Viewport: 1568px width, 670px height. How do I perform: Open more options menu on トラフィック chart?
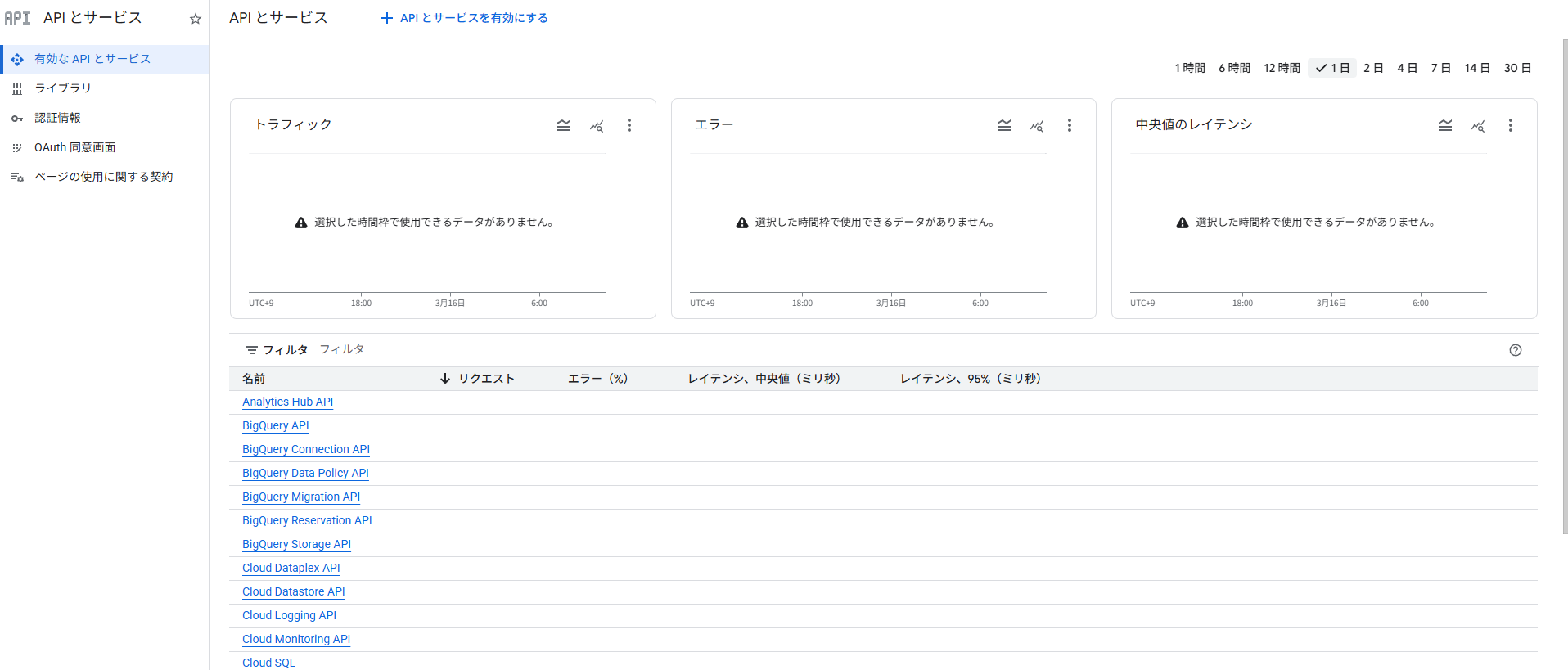(629, 125)
